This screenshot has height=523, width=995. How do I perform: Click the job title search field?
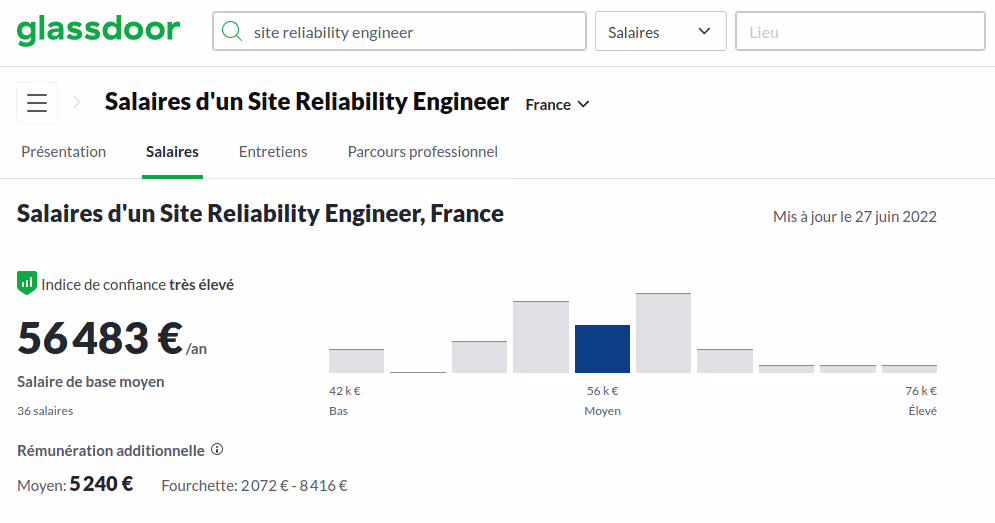pos(410,32)
